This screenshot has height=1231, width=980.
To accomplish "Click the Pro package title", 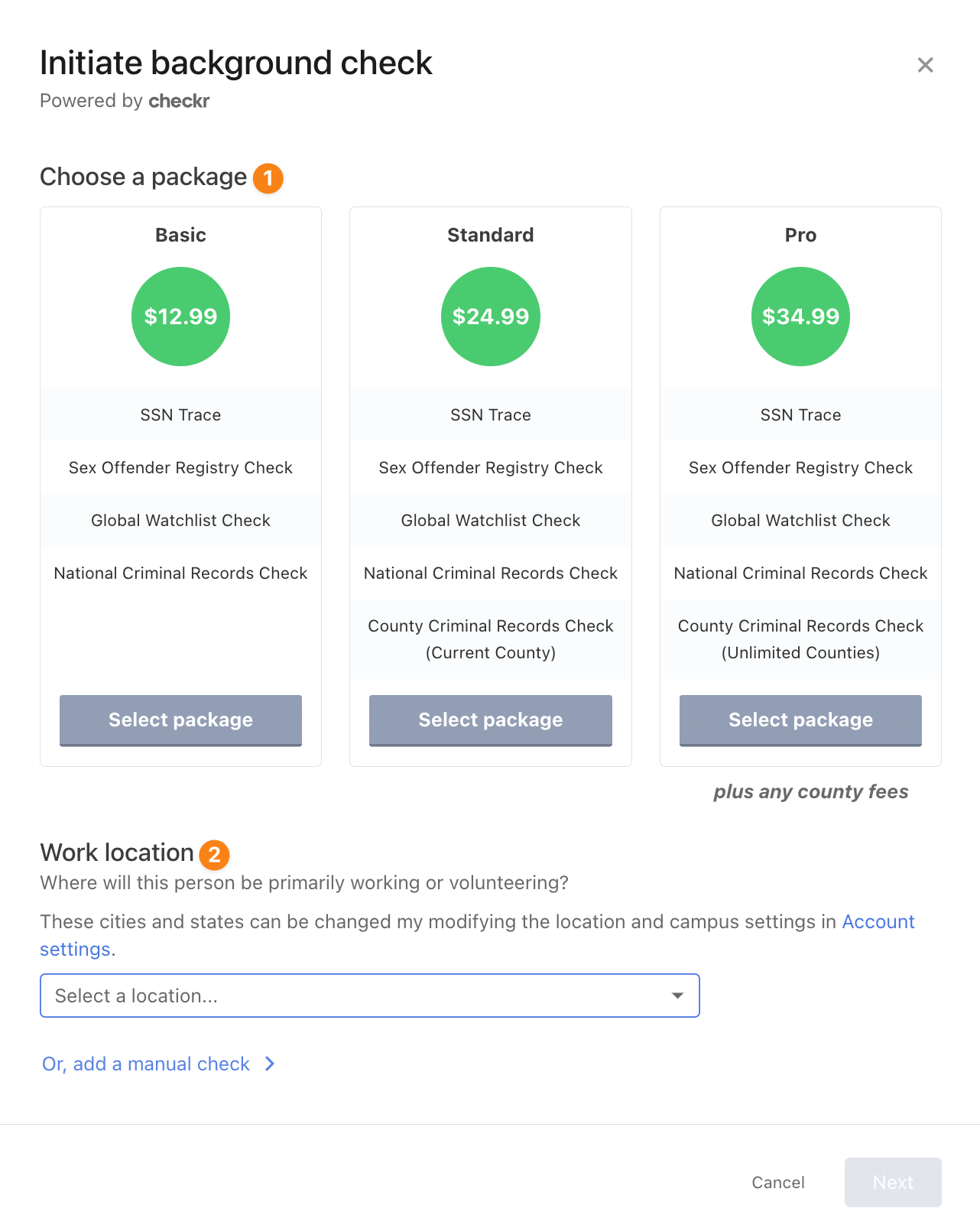I will pos(800,235).
